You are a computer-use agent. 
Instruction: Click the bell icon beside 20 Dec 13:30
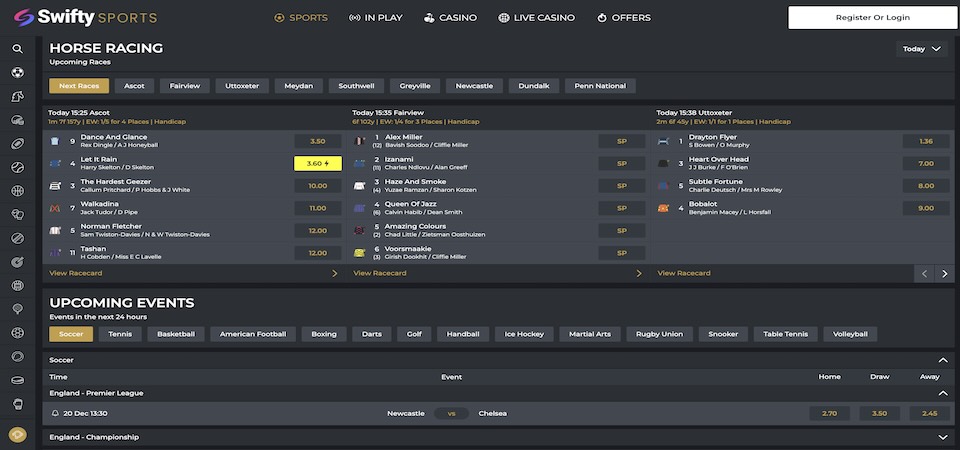55,413
